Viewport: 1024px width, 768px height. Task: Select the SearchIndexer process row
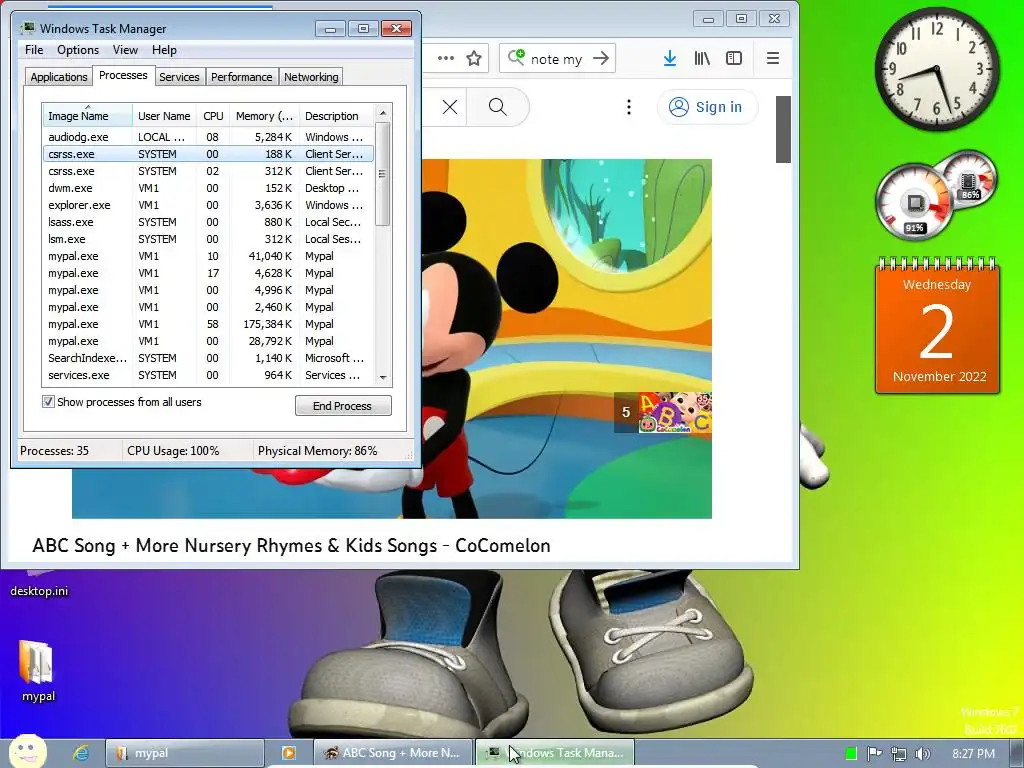(208, 358)
